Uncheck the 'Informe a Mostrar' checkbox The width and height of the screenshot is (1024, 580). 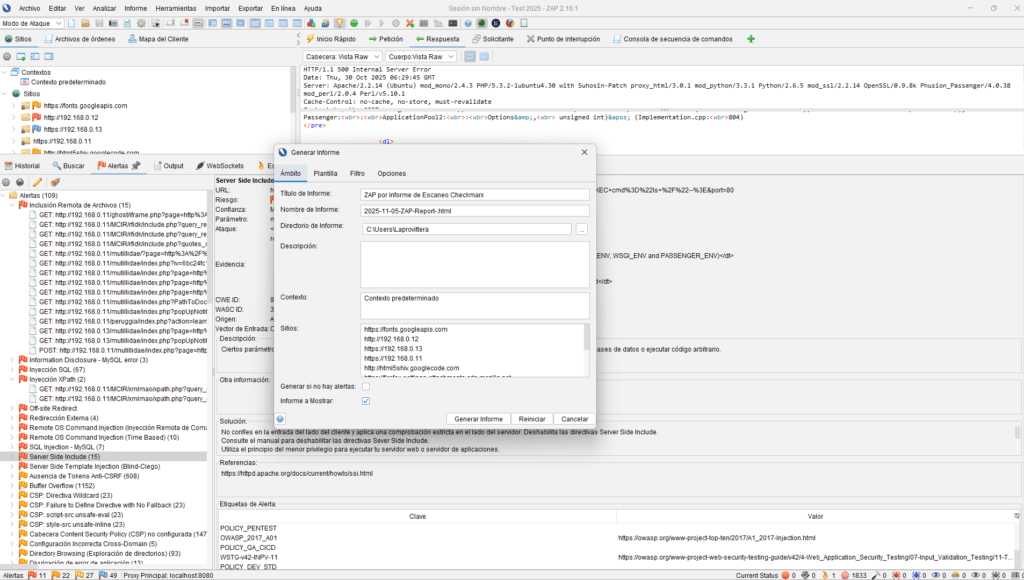click(x=366, y=401)
